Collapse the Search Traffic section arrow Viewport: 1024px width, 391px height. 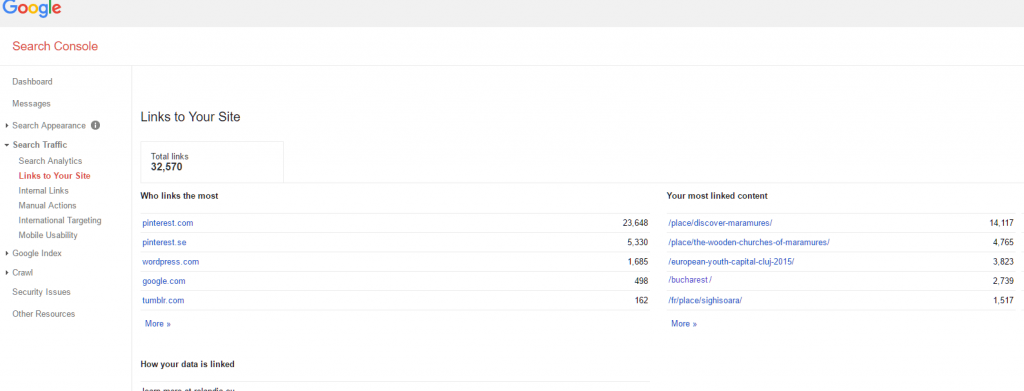click(x=7, y=145)
